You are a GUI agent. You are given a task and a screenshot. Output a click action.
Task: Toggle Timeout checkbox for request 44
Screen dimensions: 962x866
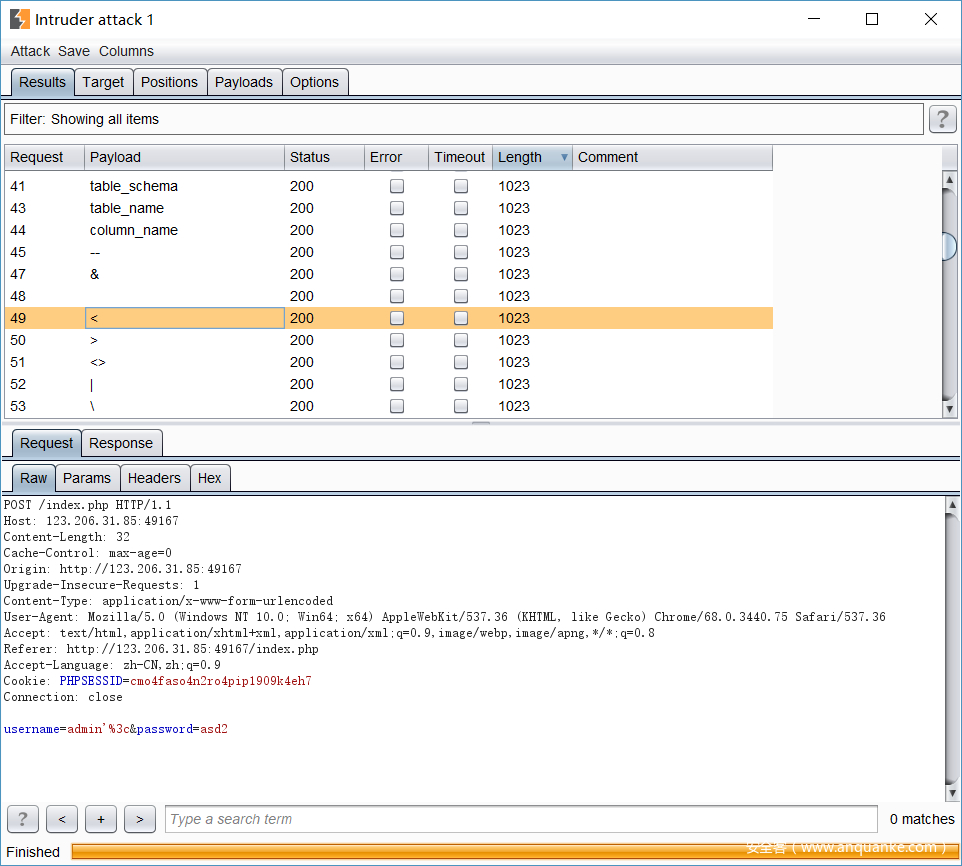pyautogui.click(x=461, y=230)
